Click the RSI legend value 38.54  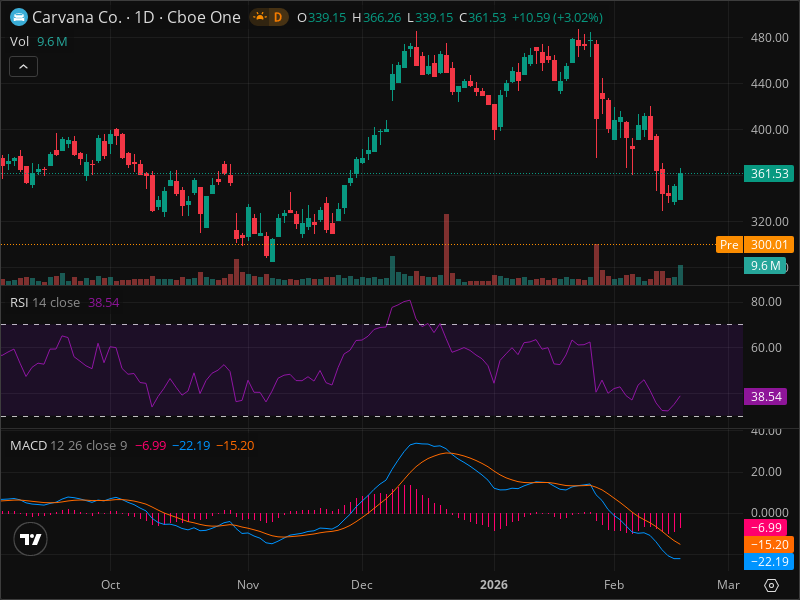pyautogui.click(x=104, y=303)
